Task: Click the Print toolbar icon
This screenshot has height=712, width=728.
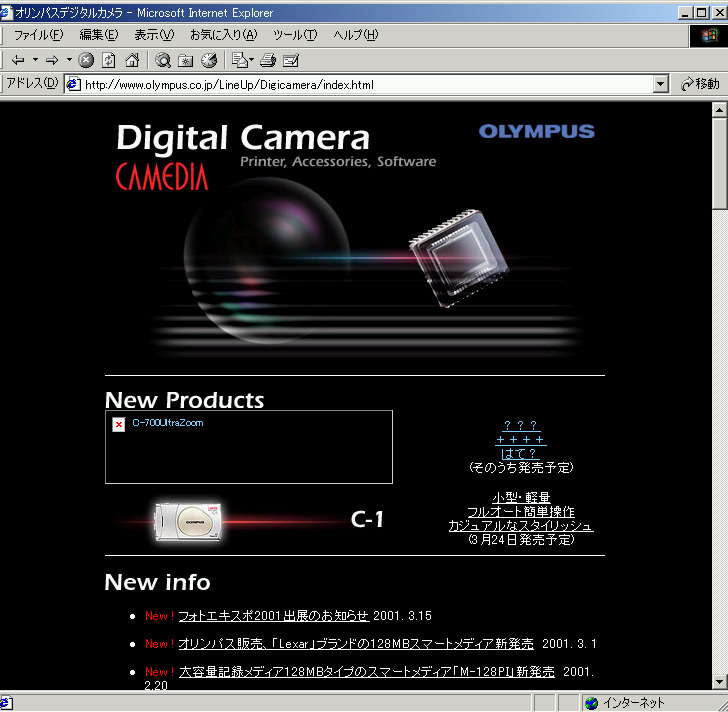Action: [x=268, y=60]
